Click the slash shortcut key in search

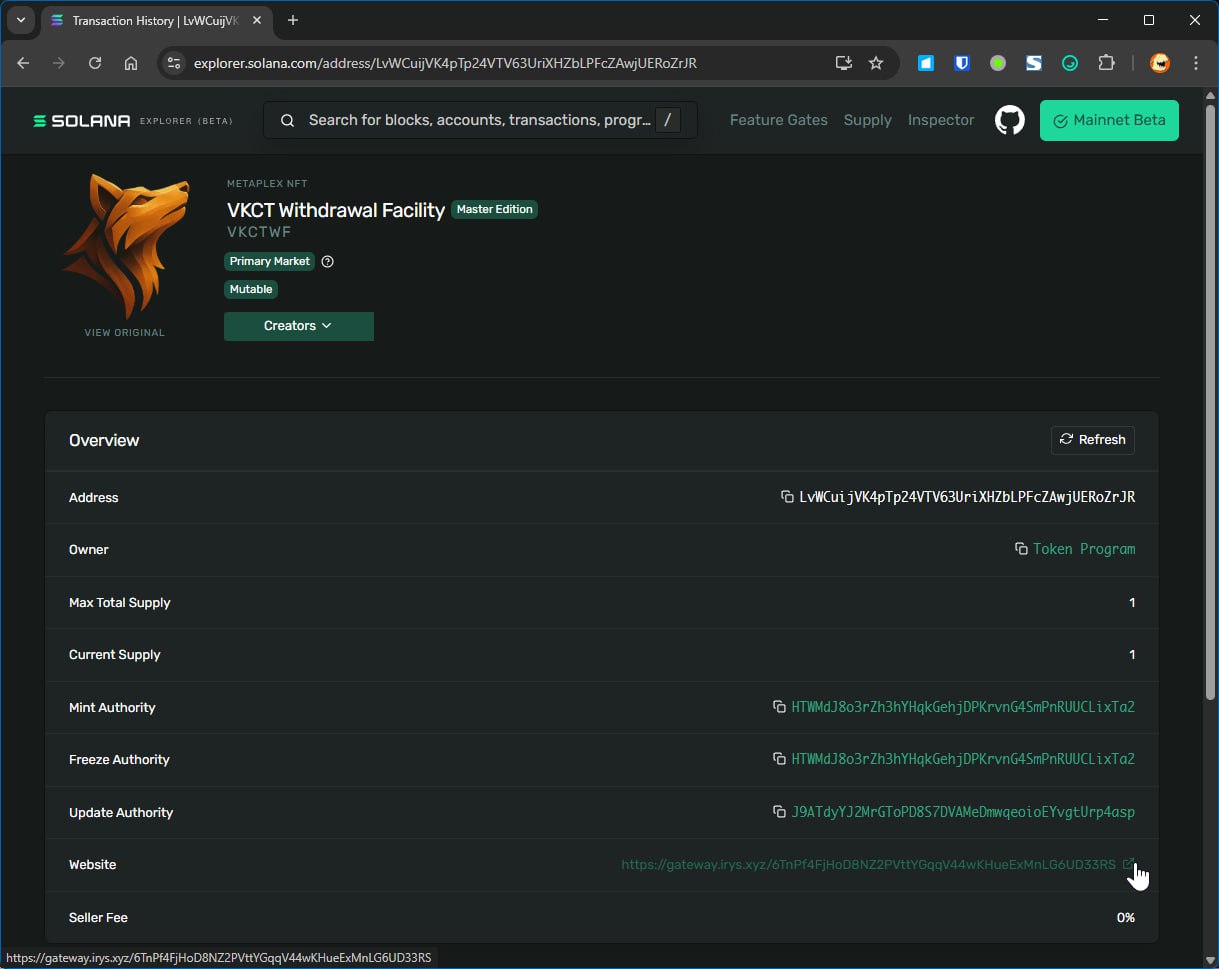[x=667, y=120]
